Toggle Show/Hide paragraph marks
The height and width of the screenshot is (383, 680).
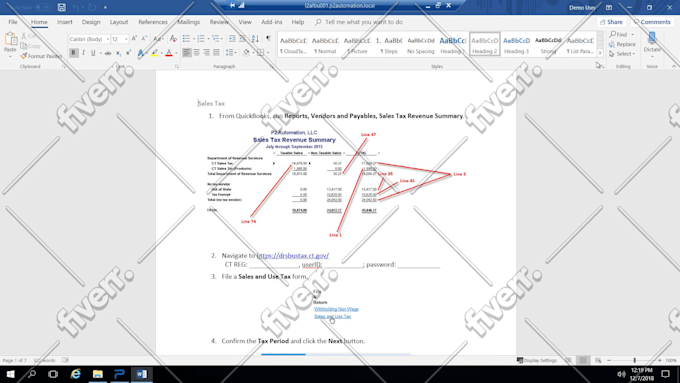[268, 39]
